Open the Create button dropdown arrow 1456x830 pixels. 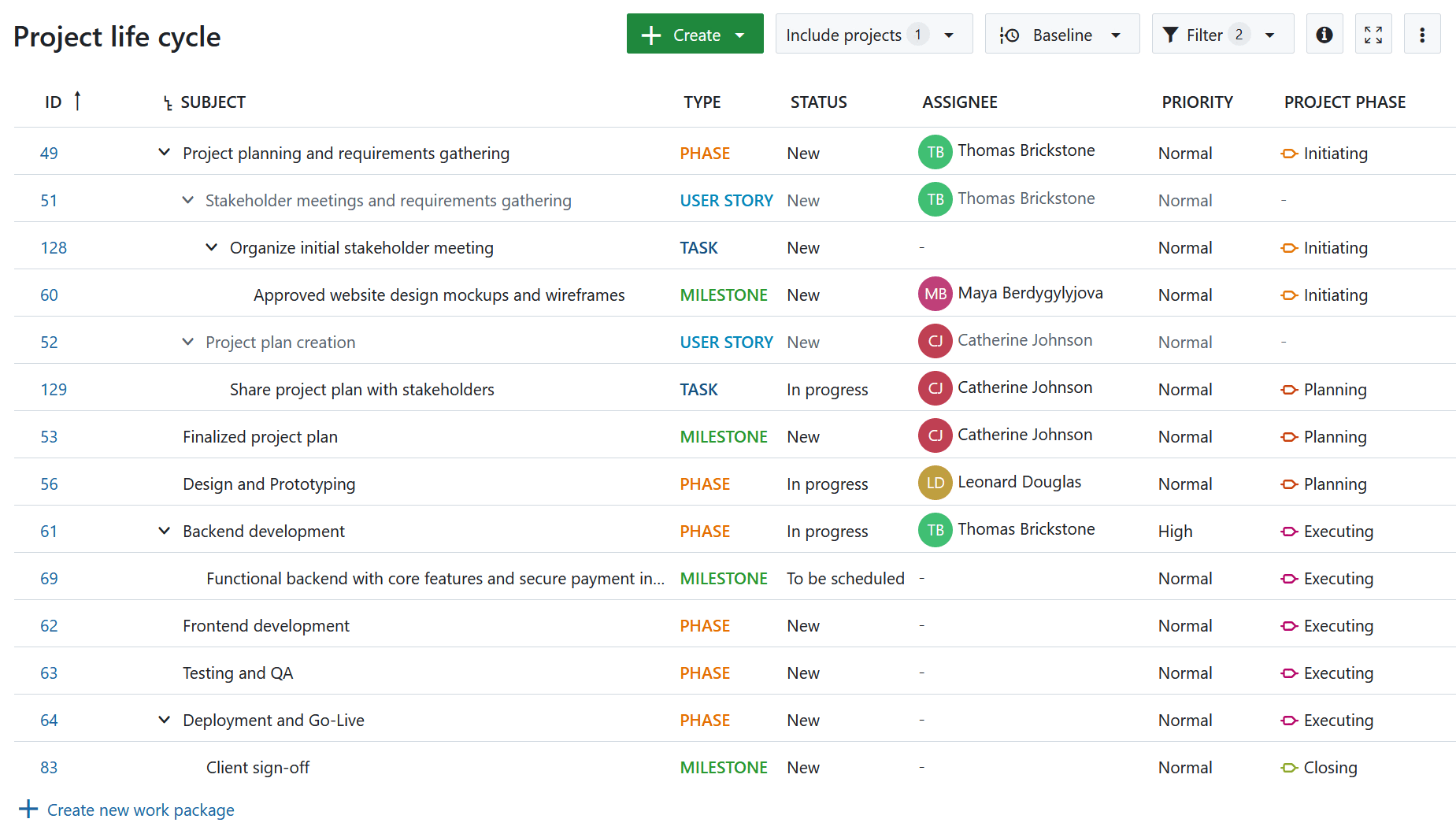(x=740, y=34)
